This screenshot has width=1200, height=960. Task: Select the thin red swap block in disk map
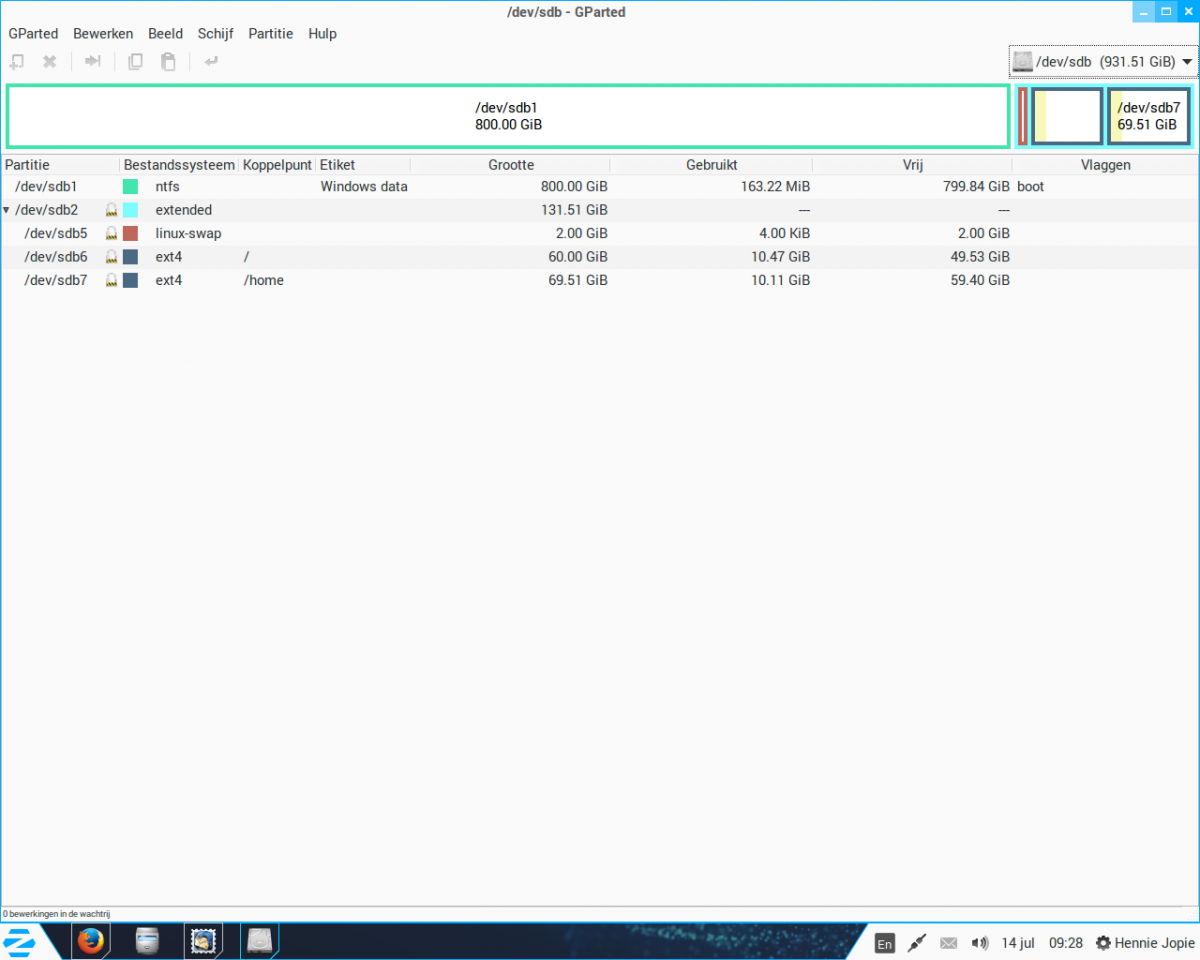[1023, 116]
